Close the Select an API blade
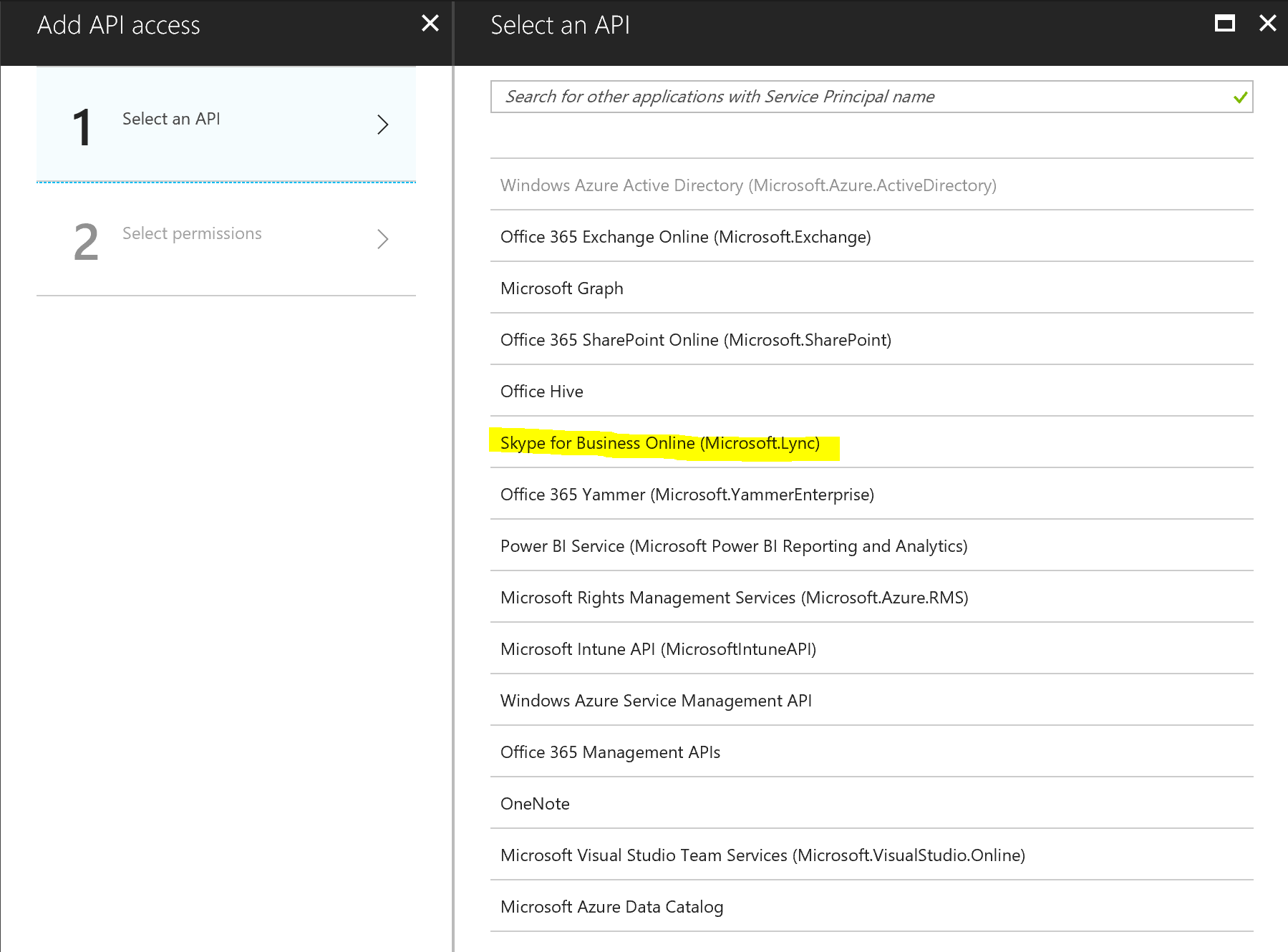This screenshot has width=1288, height=952. tap(1267, 24)
